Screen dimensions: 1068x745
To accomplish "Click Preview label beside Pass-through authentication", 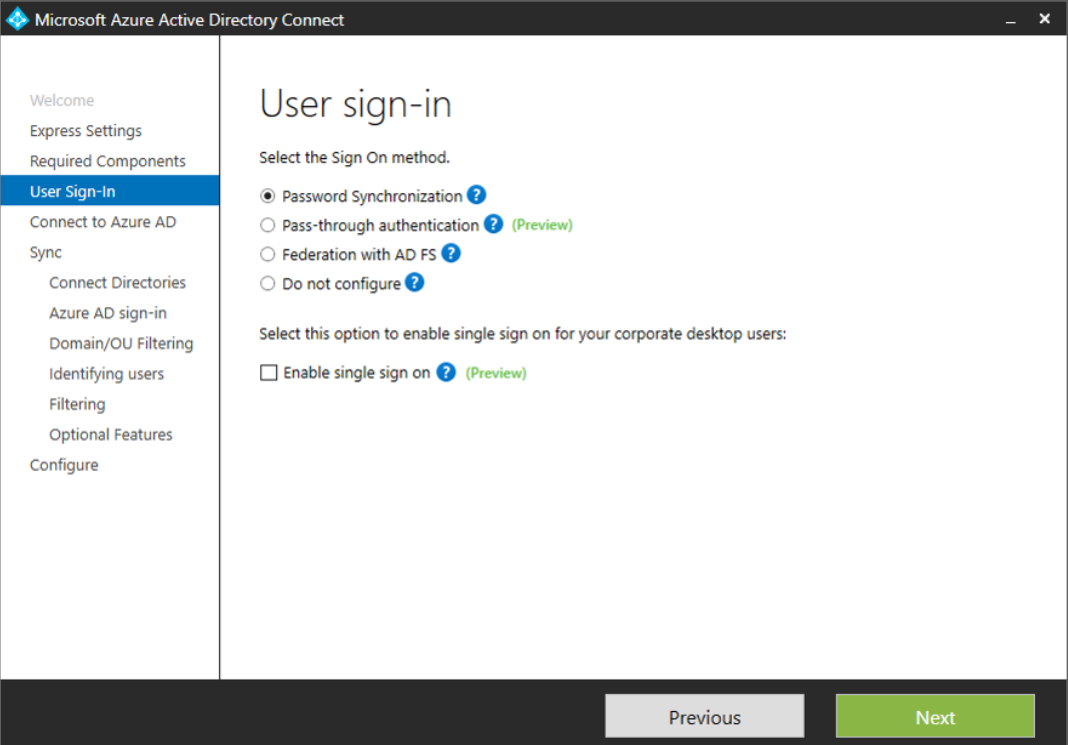I will click(542, 225).
